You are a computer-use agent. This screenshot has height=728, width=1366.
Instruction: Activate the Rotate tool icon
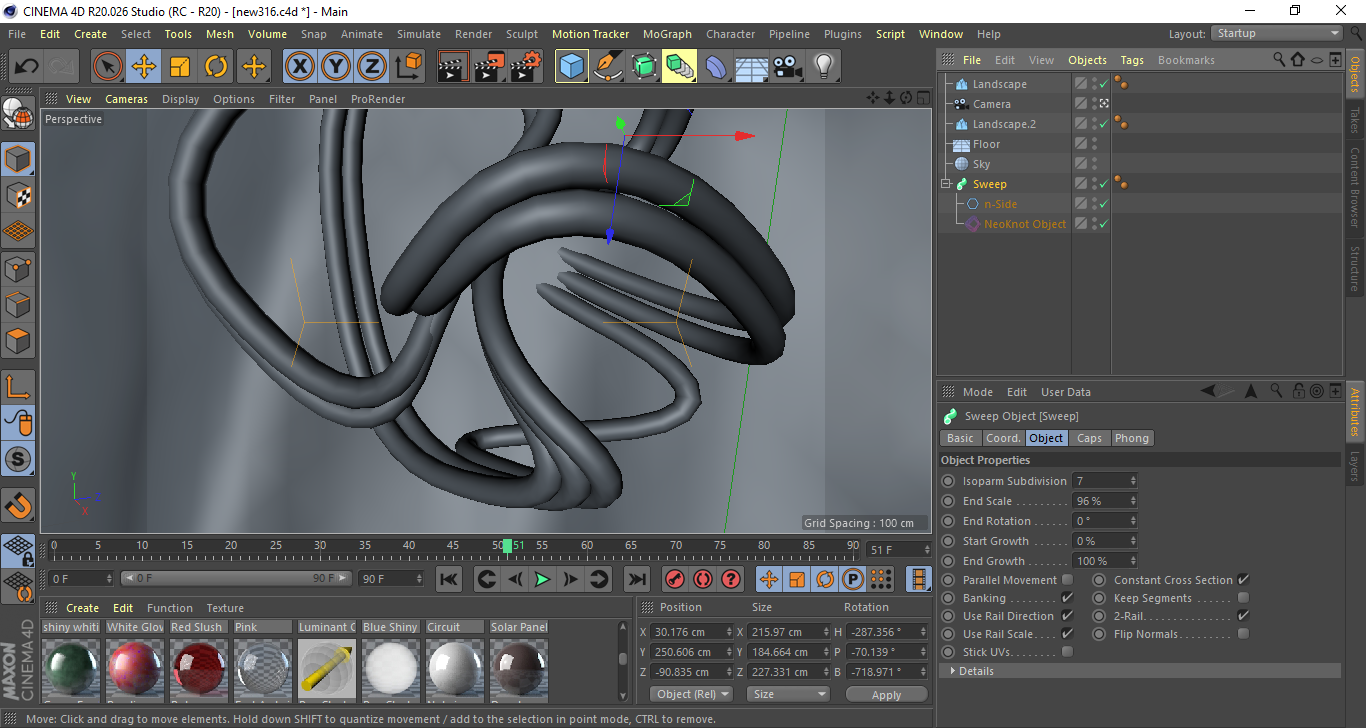216,67
